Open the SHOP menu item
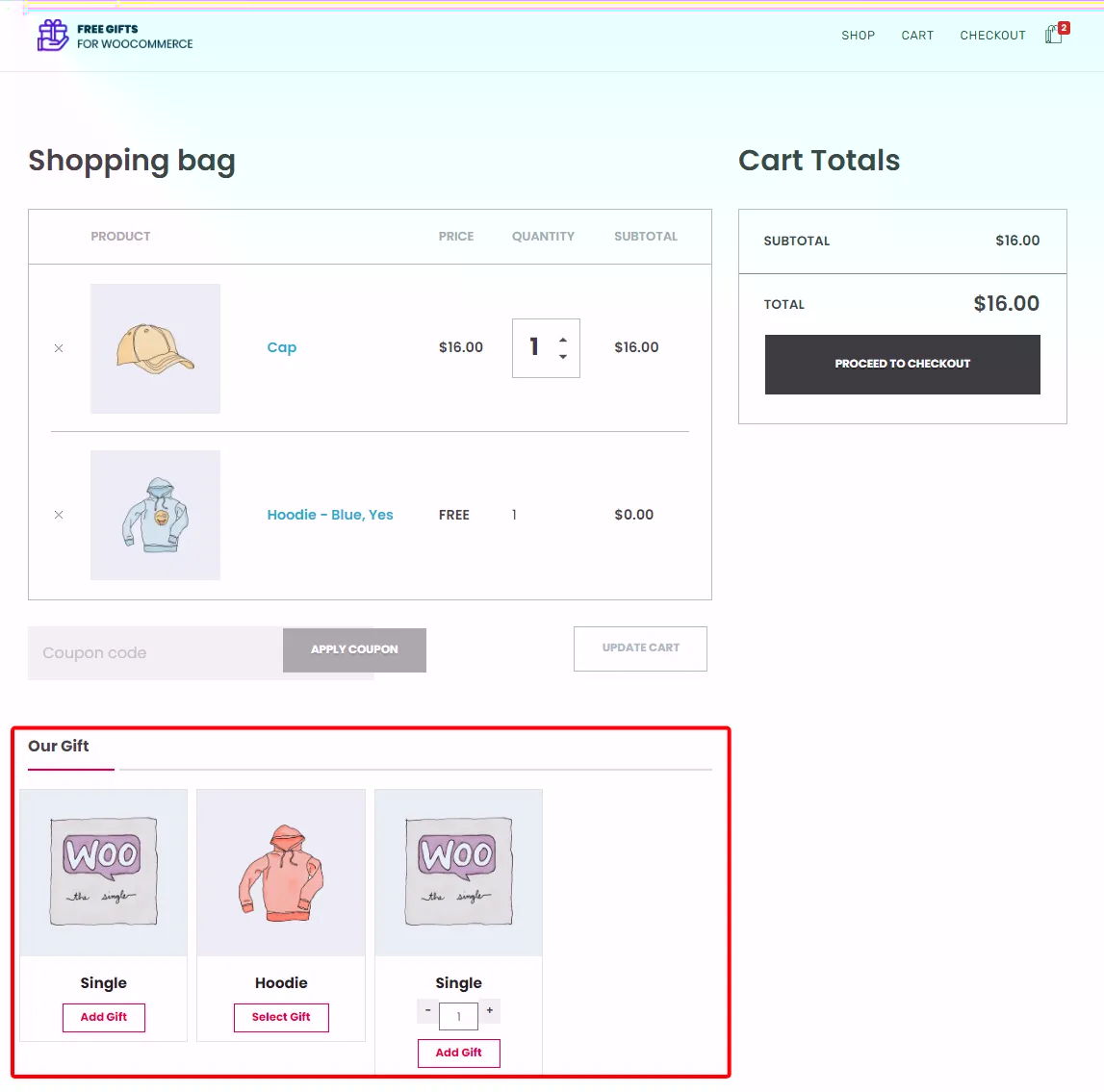 (x=858, y=35)
